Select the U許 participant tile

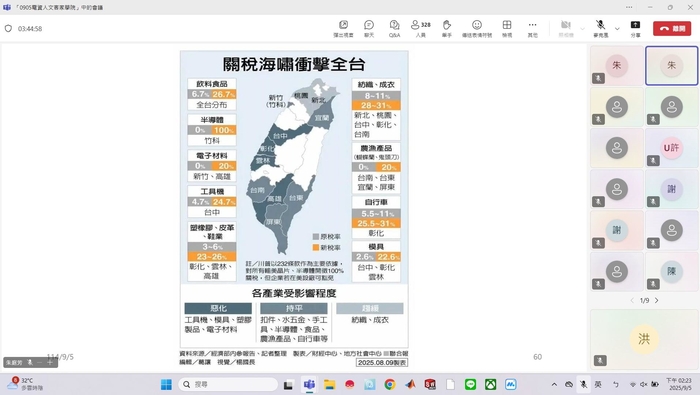(x=671, y=148)
